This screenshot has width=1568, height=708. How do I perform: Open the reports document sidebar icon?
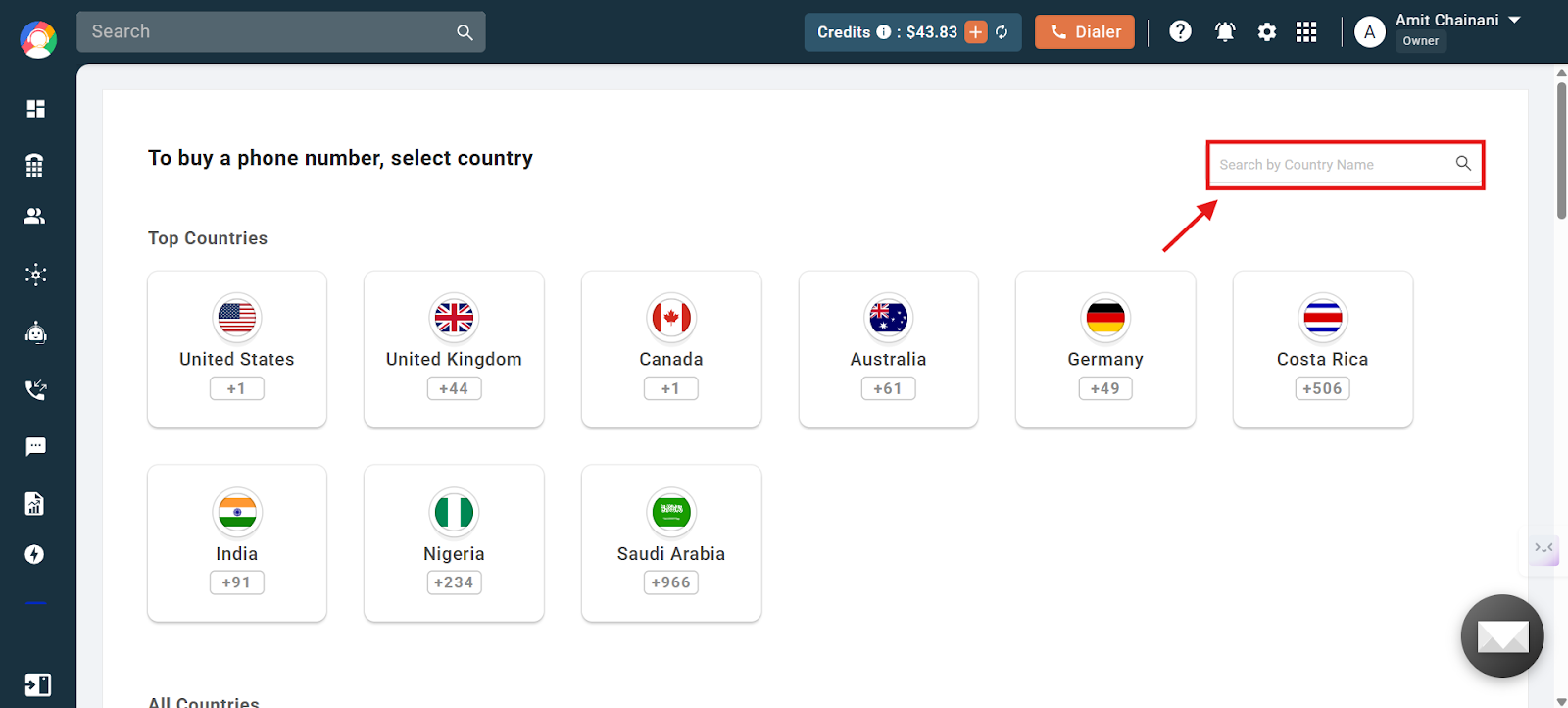[x=35, y=503]
